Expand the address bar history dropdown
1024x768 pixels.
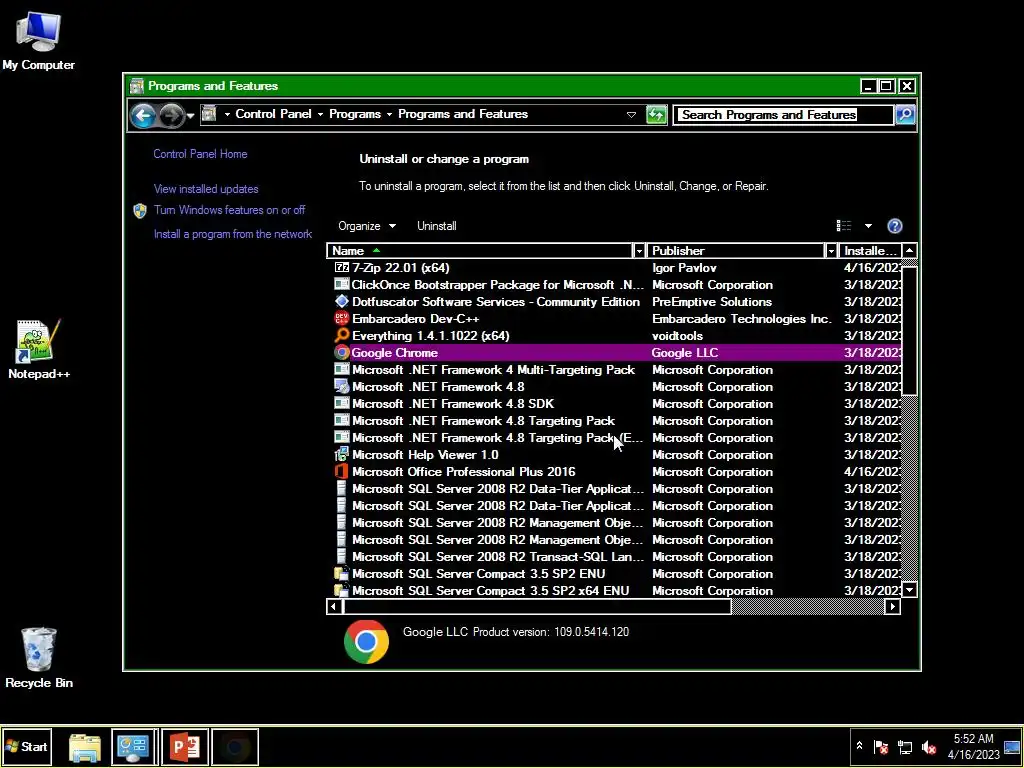coord(631,115)
